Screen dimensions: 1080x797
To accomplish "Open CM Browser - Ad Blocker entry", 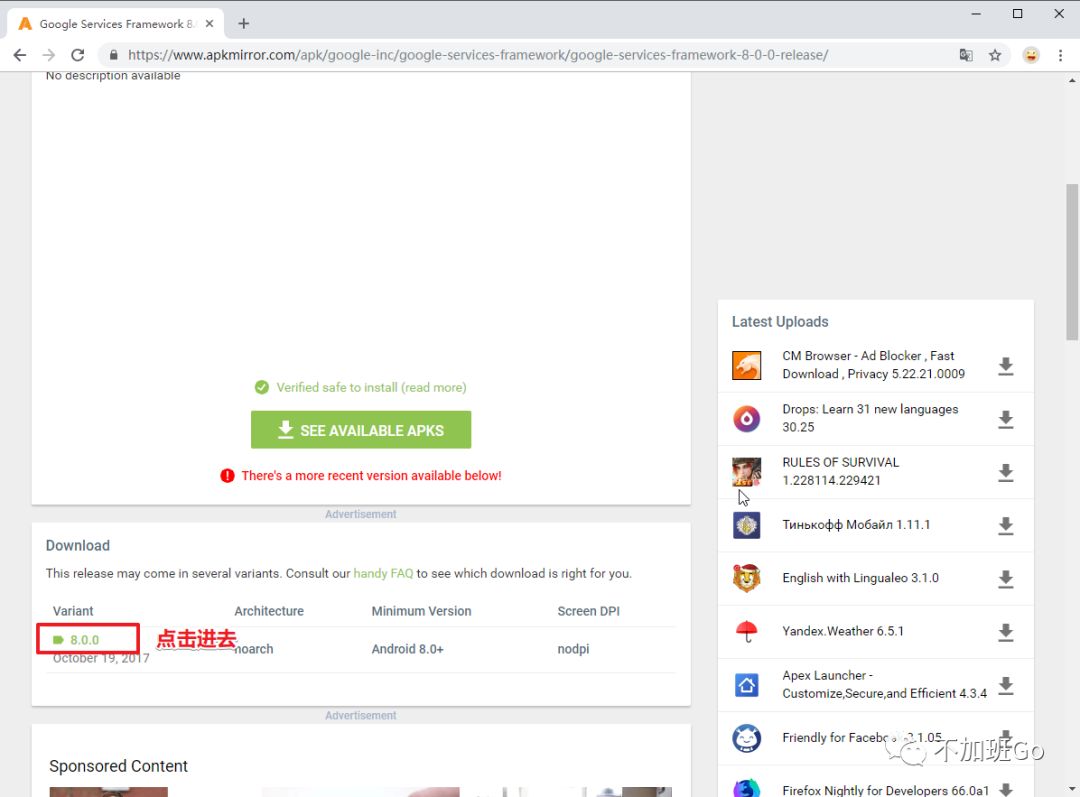I will click(x=873, y=365).
